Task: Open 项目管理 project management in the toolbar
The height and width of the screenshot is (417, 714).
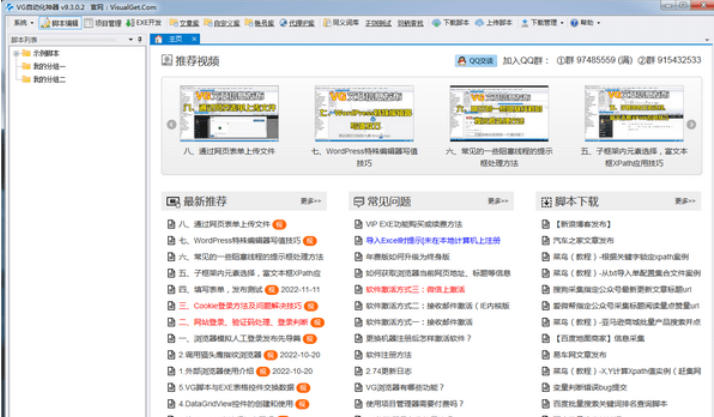Action: [103, 21]
